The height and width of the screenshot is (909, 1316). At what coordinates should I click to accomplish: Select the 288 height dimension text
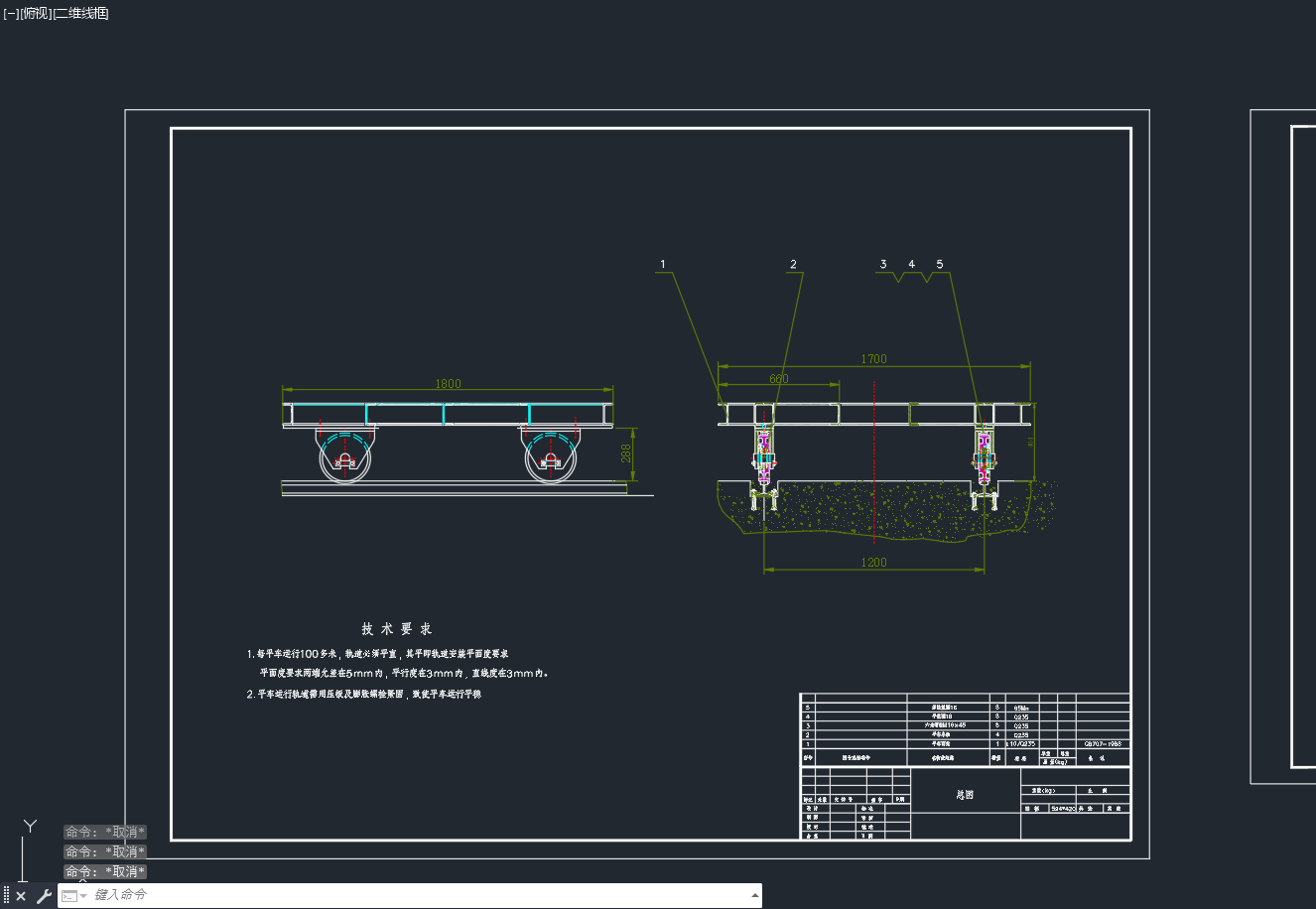click(x=626, y=454)
